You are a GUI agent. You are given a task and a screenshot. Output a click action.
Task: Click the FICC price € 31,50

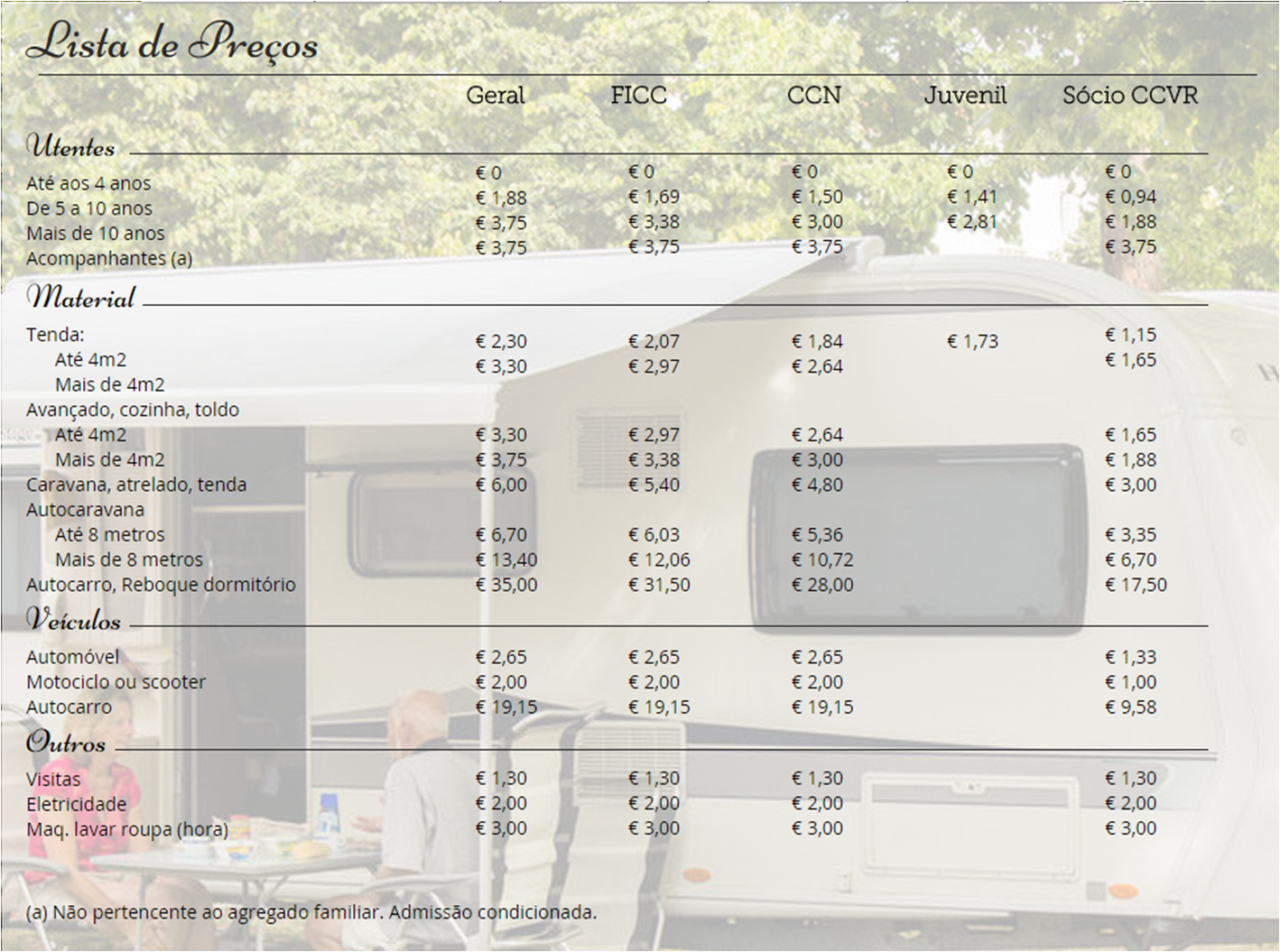click(659, 585)
